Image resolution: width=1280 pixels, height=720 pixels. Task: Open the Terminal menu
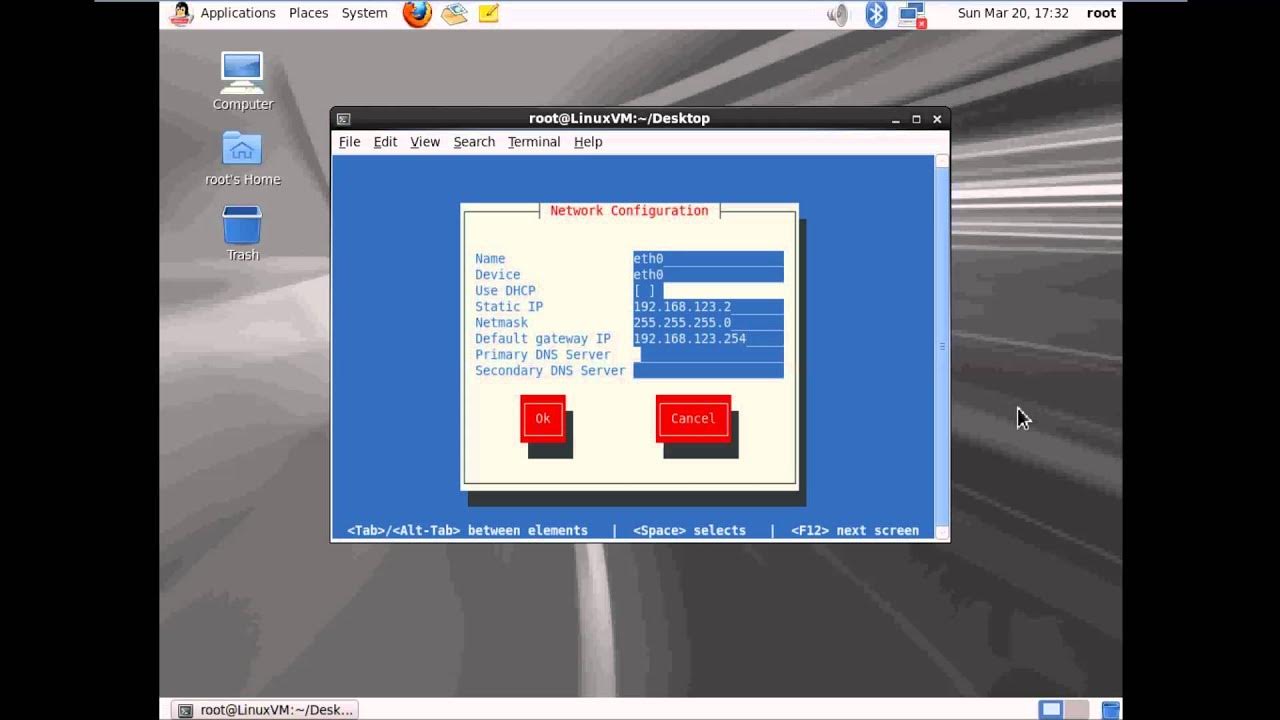(x=534, y=142)
